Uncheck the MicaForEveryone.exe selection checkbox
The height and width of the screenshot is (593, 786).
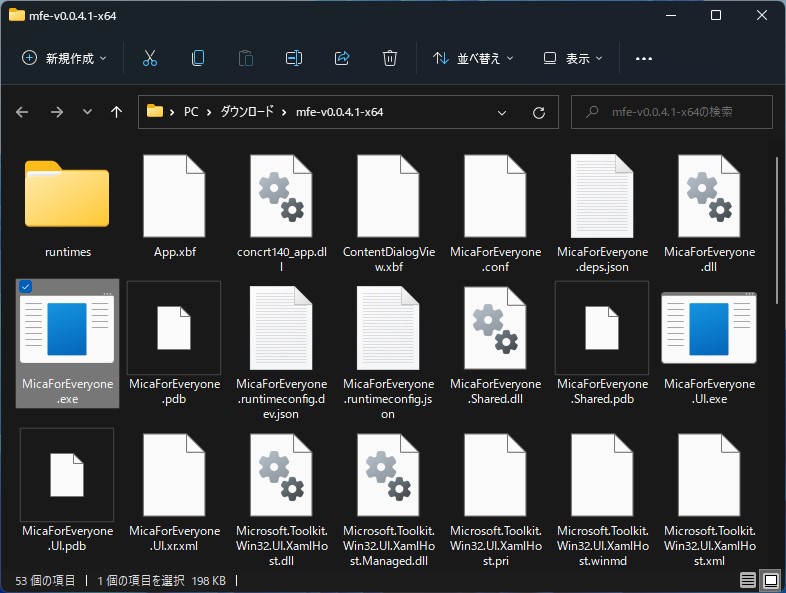tap(25, 286)
